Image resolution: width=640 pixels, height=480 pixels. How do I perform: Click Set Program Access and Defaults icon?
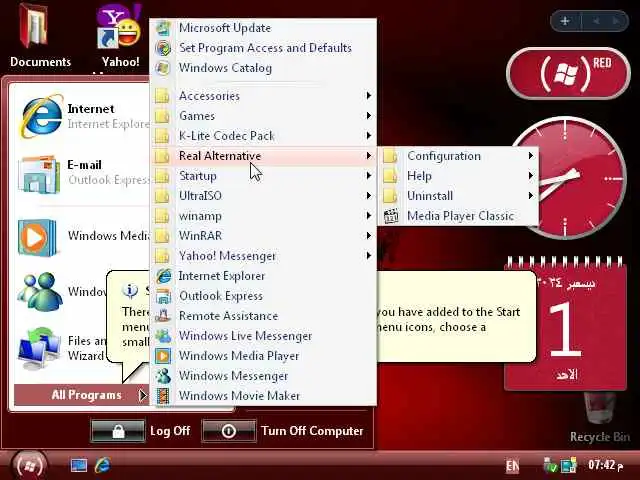tap(163, 48)
